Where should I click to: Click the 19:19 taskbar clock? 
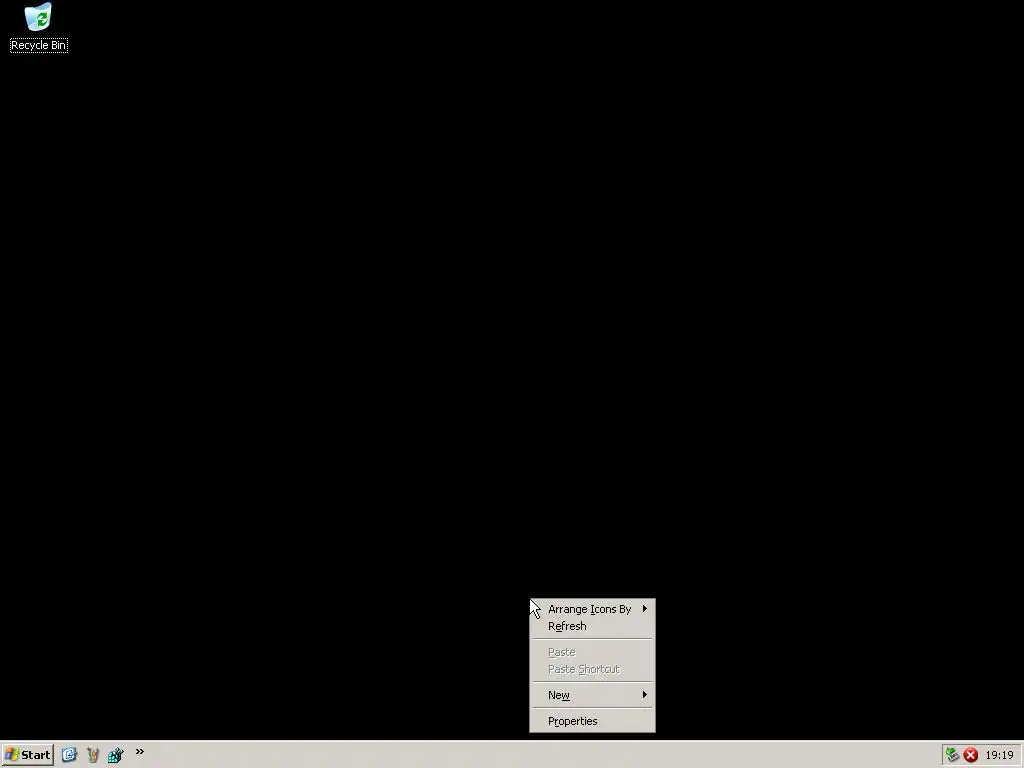pyautogui.click(x=999, y=755)
